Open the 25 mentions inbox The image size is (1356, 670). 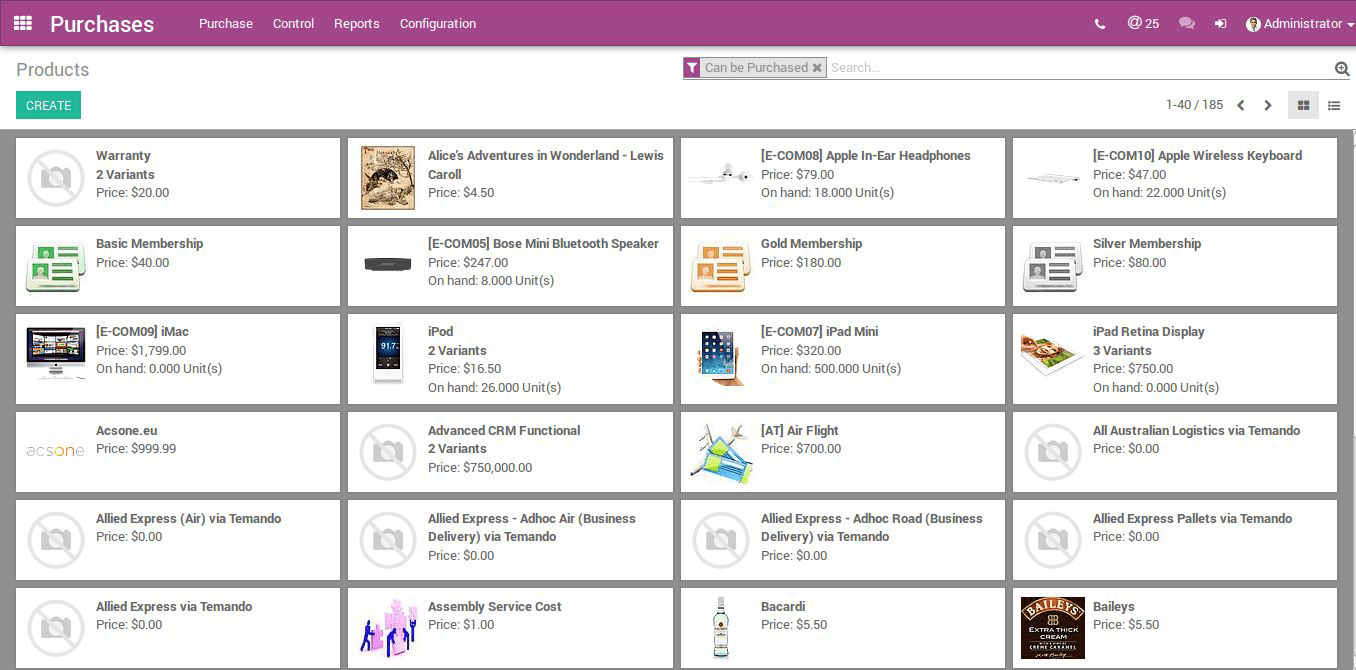[1143, 23]
